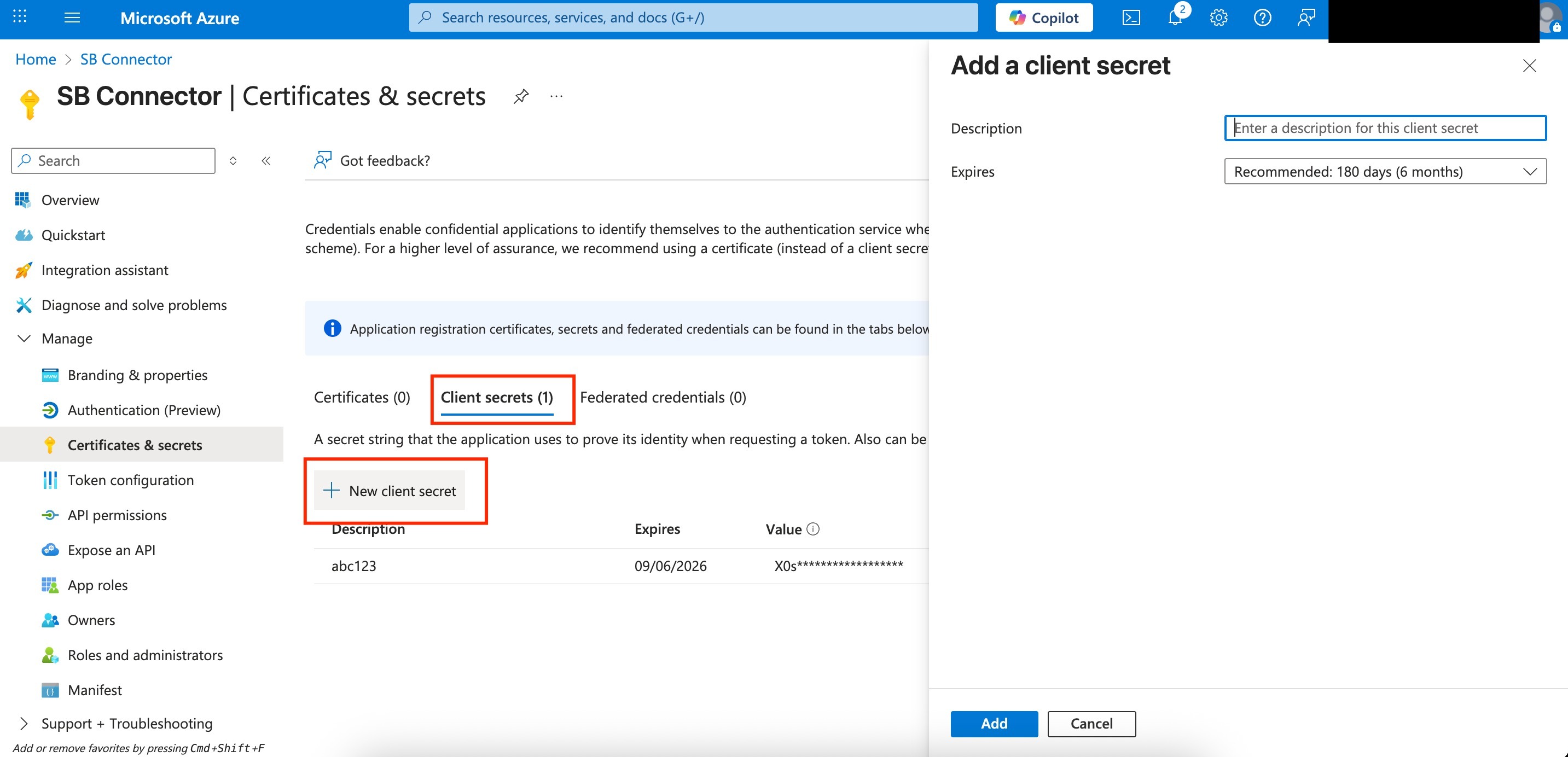Open the Azure portal hamburger menu

click(72, 18)
